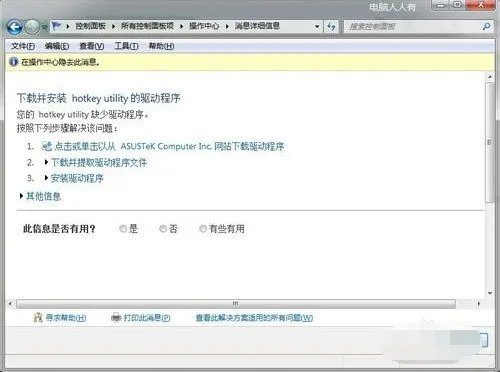
Task: Click the 寻求帮助(H) icon
Action: tap(38, 317)
